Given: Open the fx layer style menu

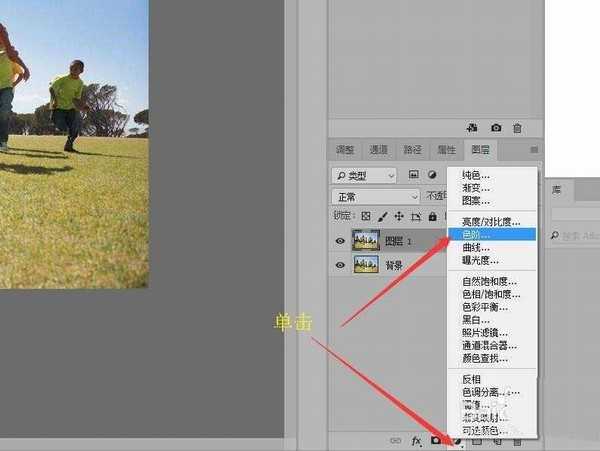Looking at the screenshot, I should tap(416, 440).
